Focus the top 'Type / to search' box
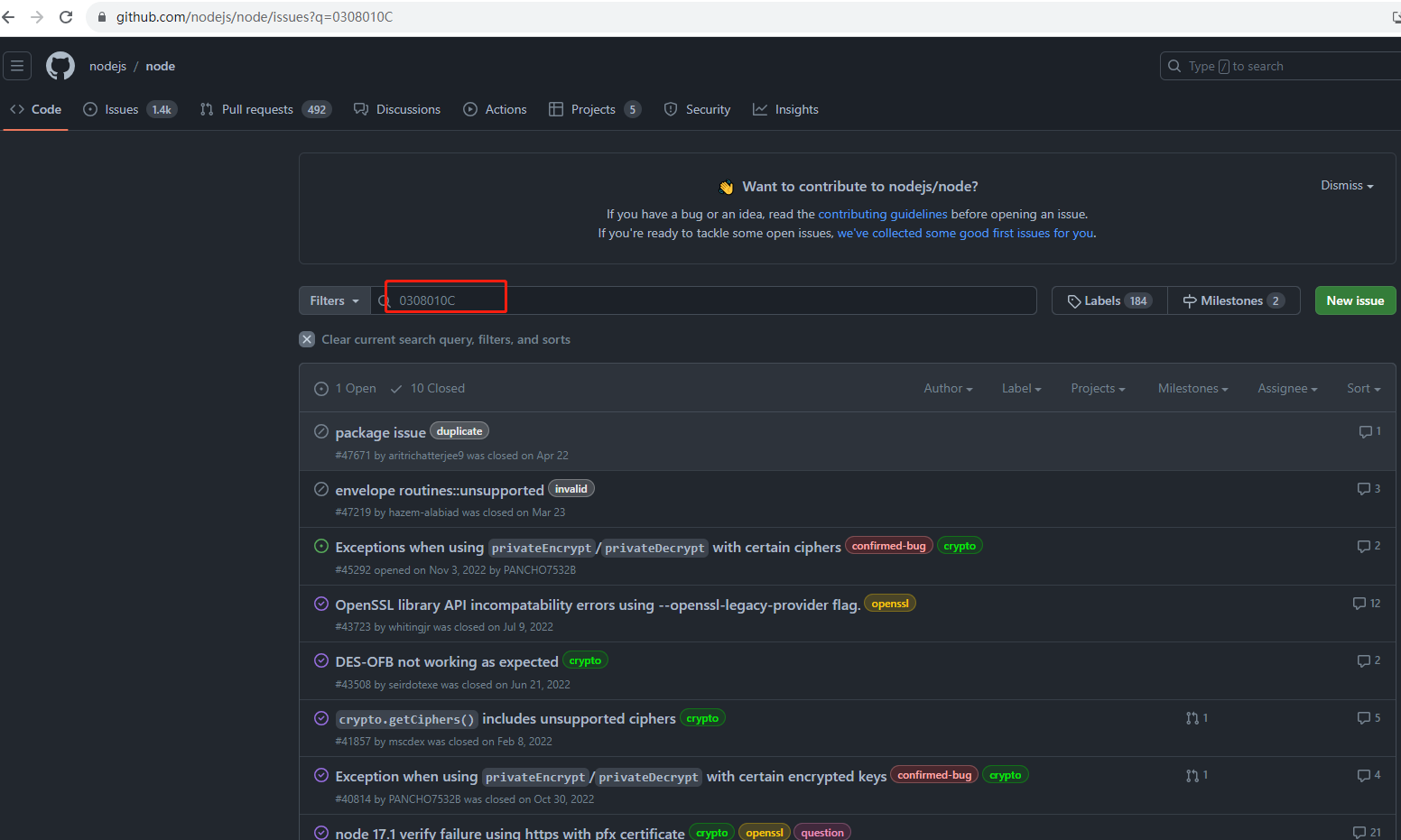The image size is (1401, 840). (x=1282, y=66)
